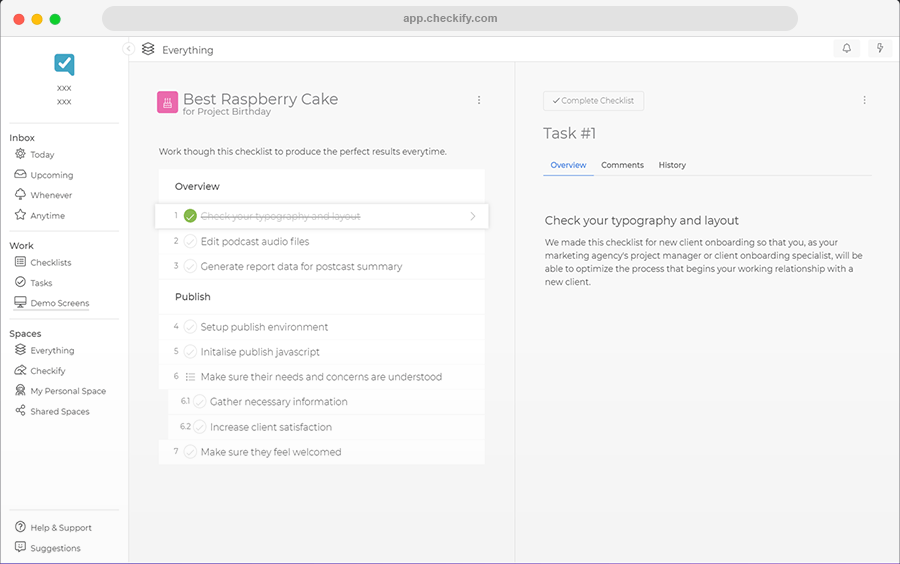The image size is (900, 564).
Task: Switch to the Comments tab
Action: click(622, 165)
